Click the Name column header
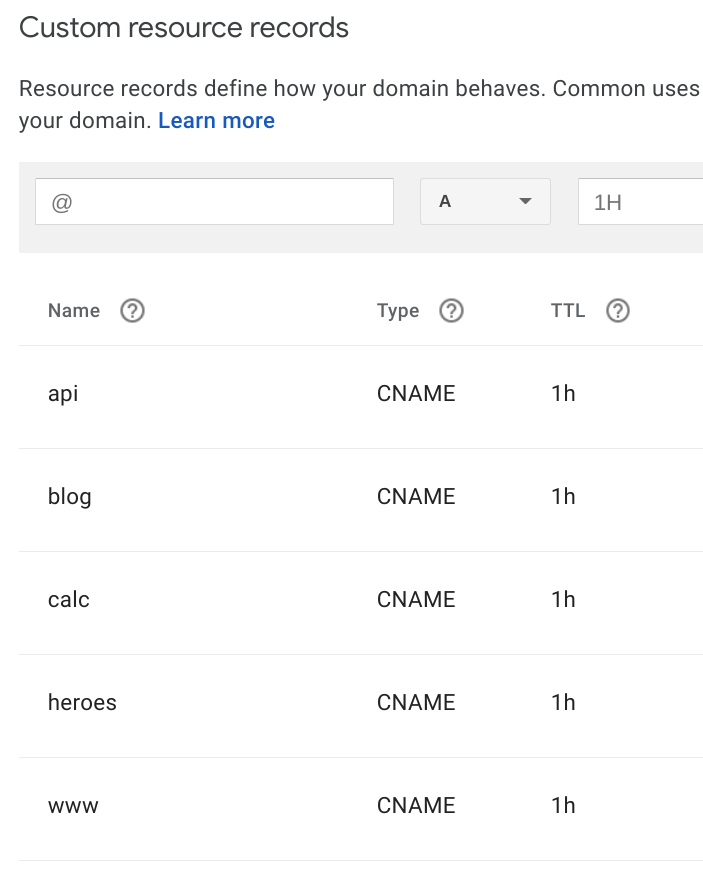Image resolution: width=703 pixels, height=871 pixels. click(x=73, y=310)
